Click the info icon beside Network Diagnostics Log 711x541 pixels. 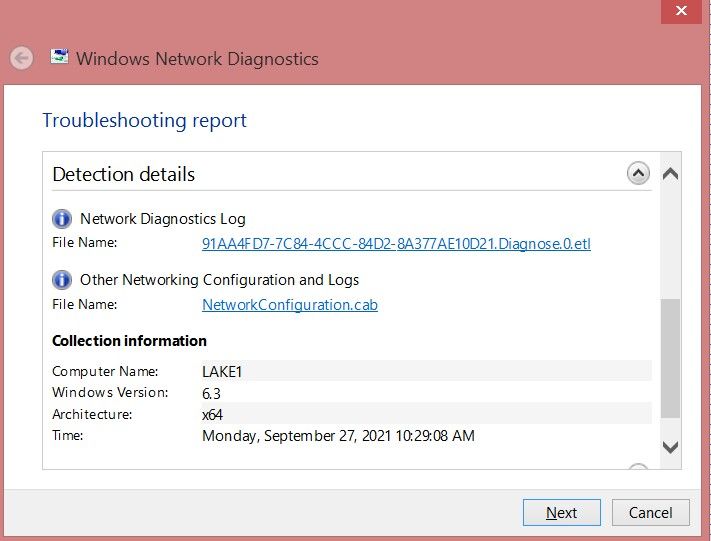point(62,219)
